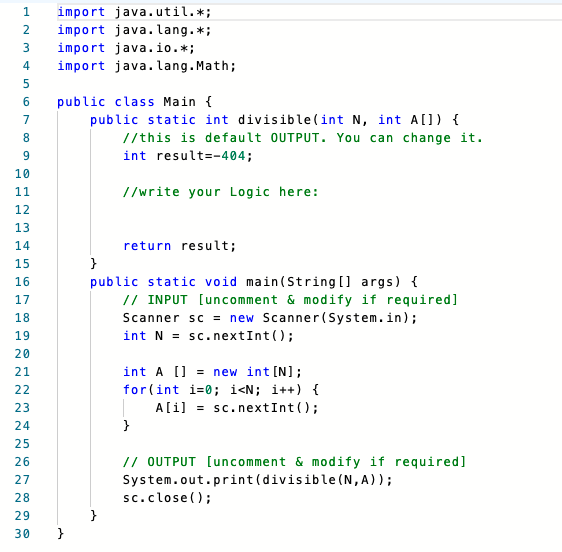Click the 'main(String[] args)' method signature
The image size is (562, 552).
coord(323,282)
